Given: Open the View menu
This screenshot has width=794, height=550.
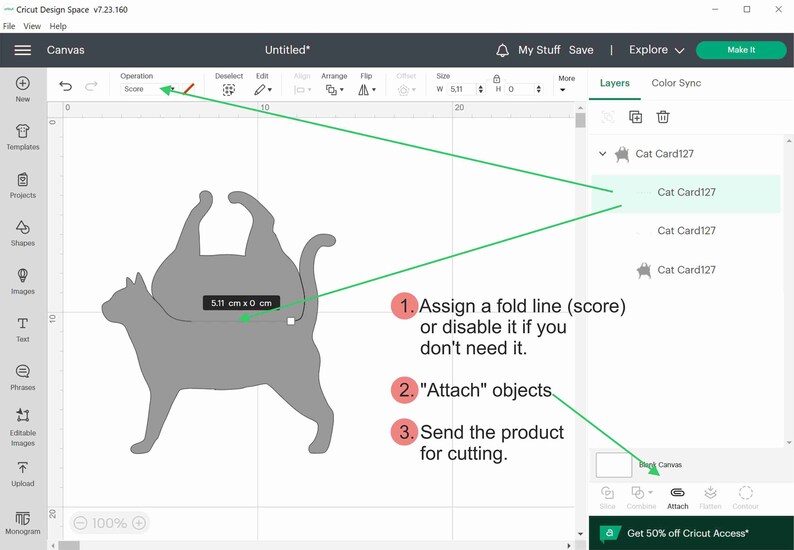Looking at the screenshot, I should (x=32, y=26).
